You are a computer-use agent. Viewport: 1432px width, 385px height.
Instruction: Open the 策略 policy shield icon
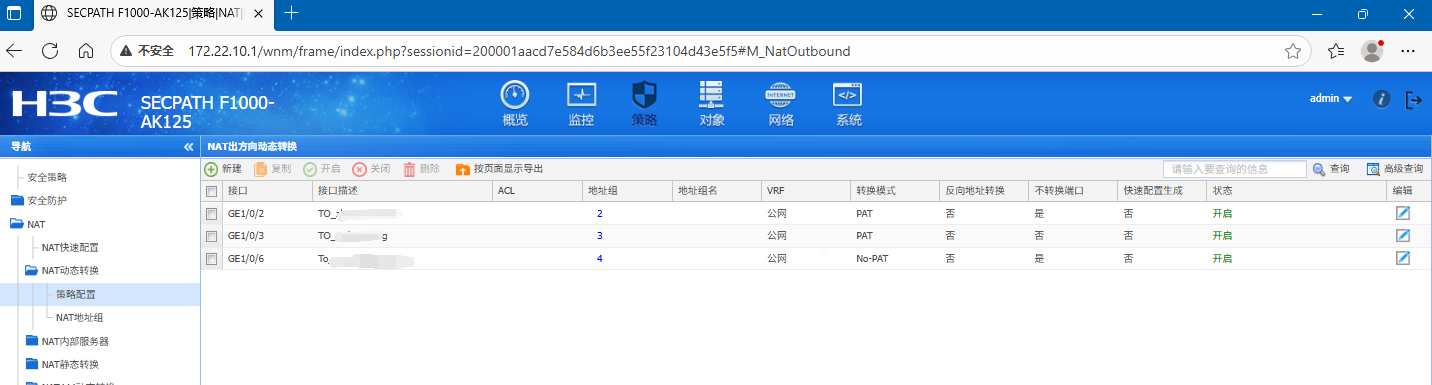(x=645, y=104)
